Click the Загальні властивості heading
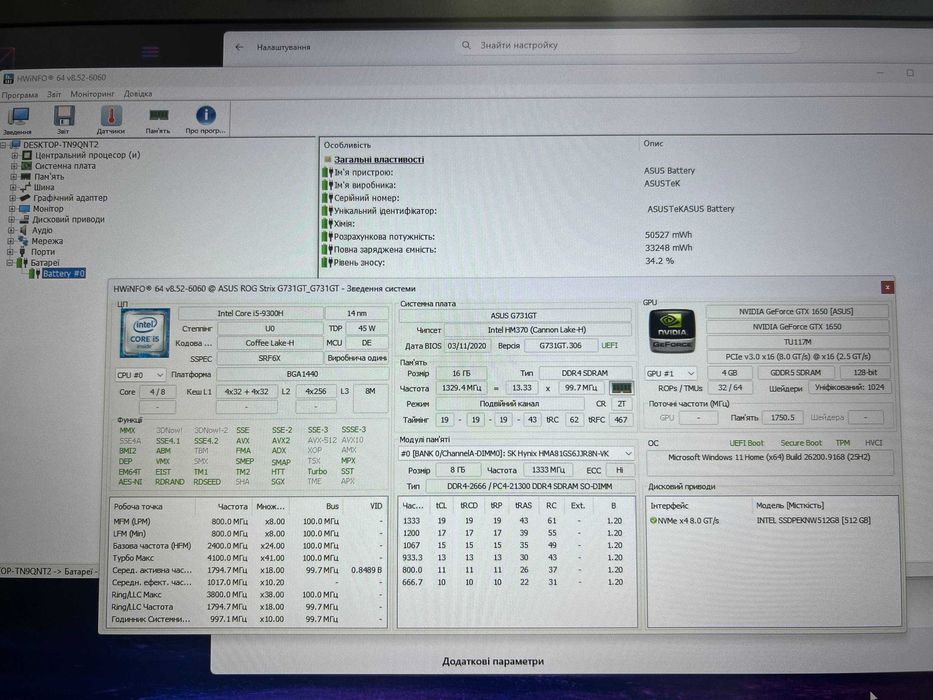 point(379,160)
